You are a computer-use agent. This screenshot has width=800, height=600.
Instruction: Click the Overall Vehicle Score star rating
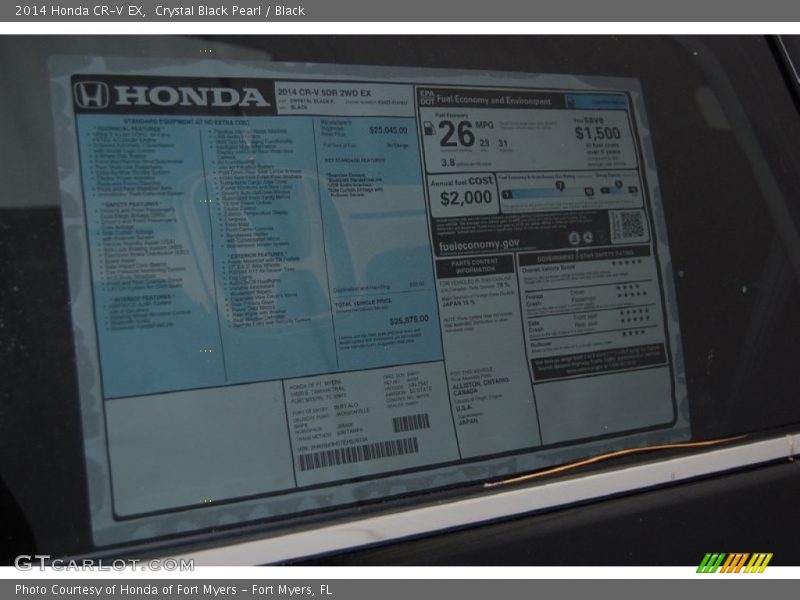627,262
